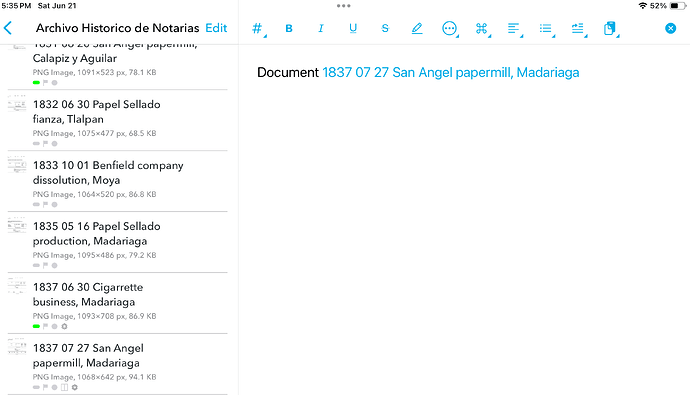Screen dimensions: 690x395
Task: Select 1832 06 30 Papel Sellado fianza item
Action: tap(117, 120)
